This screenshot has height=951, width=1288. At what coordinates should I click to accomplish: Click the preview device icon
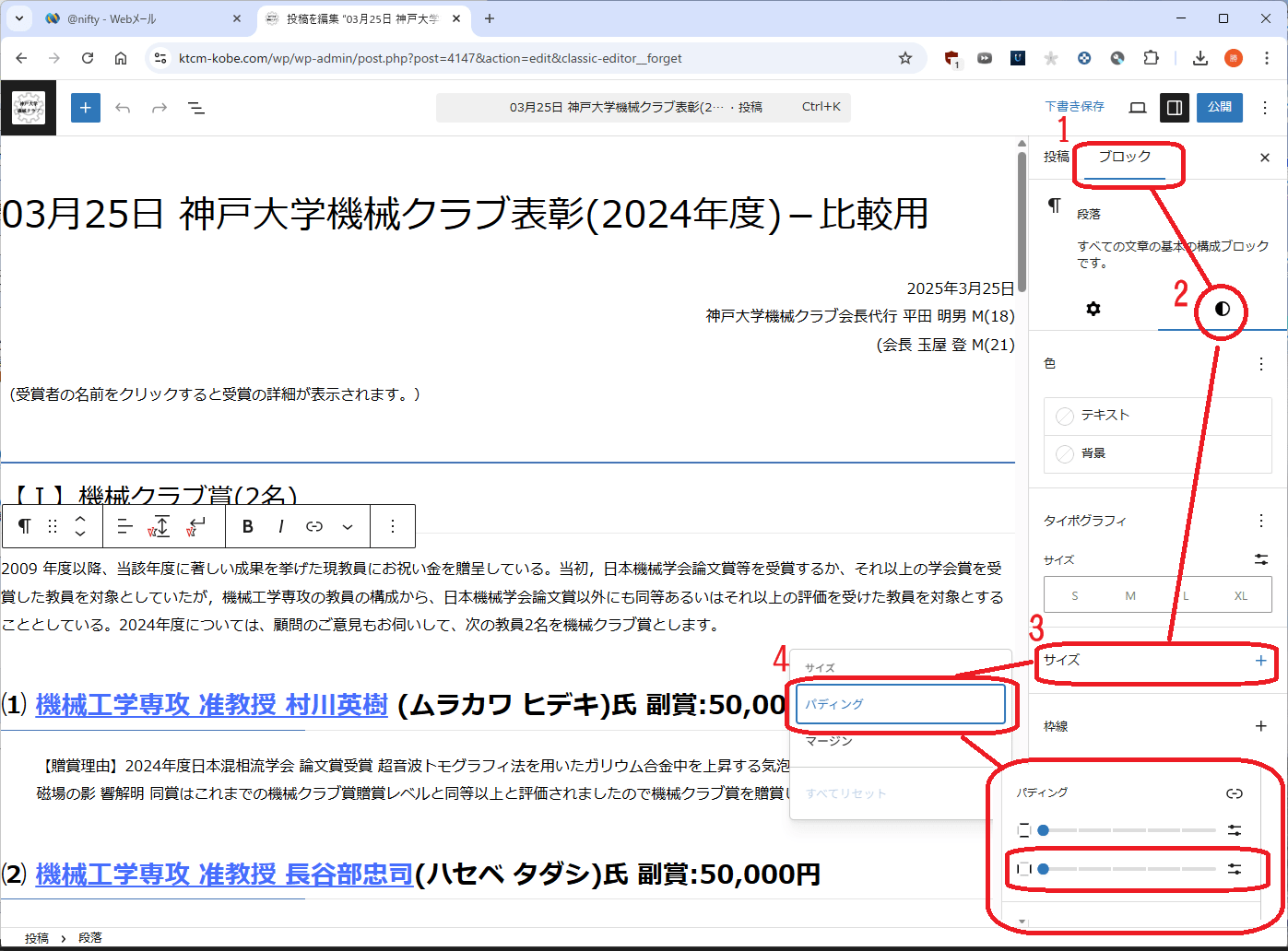point(1138,108)
